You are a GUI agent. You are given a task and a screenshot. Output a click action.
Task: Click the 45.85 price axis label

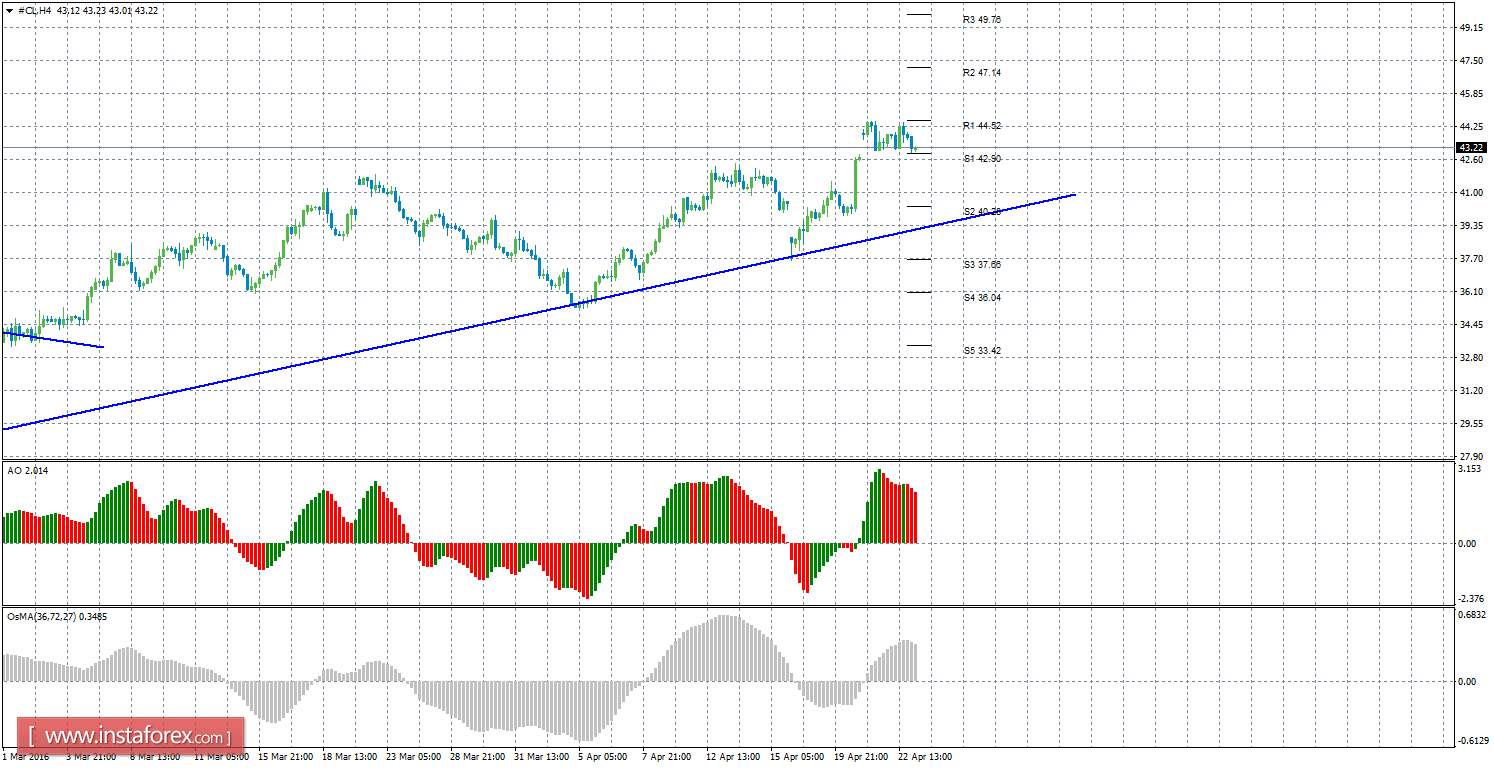click(1471, 94)
